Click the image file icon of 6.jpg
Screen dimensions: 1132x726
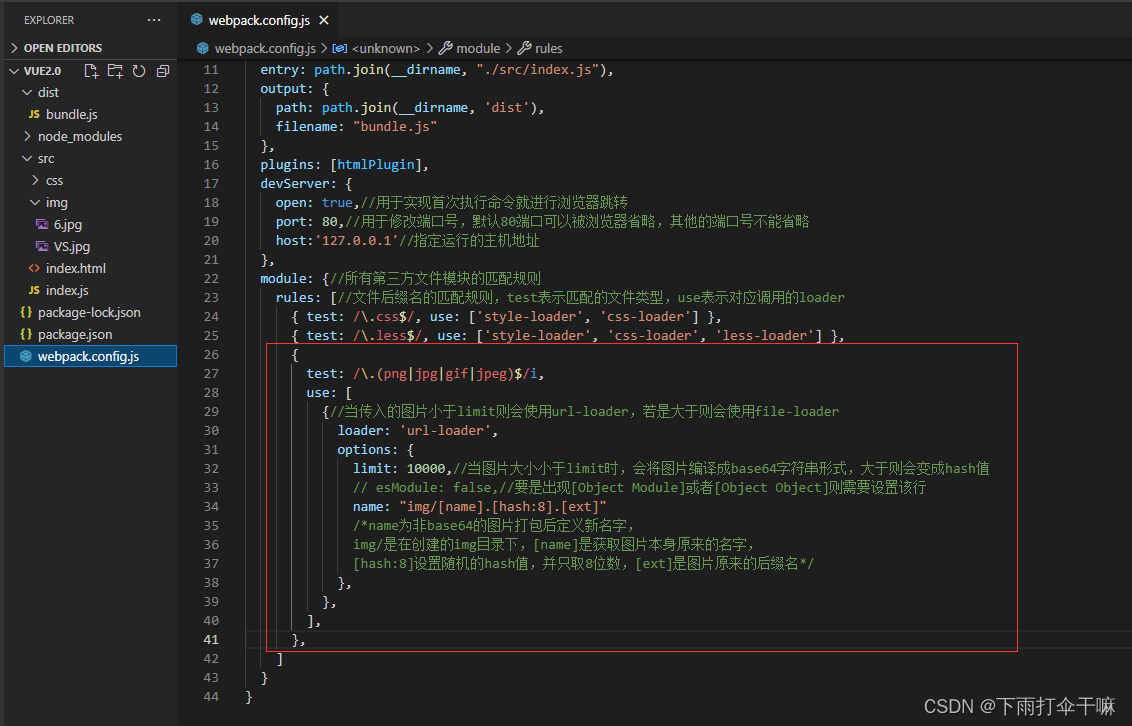point(43,224)
